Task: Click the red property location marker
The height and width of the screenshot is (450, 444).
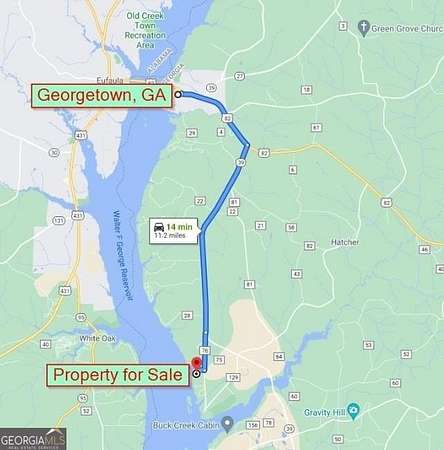Action: 197,363
